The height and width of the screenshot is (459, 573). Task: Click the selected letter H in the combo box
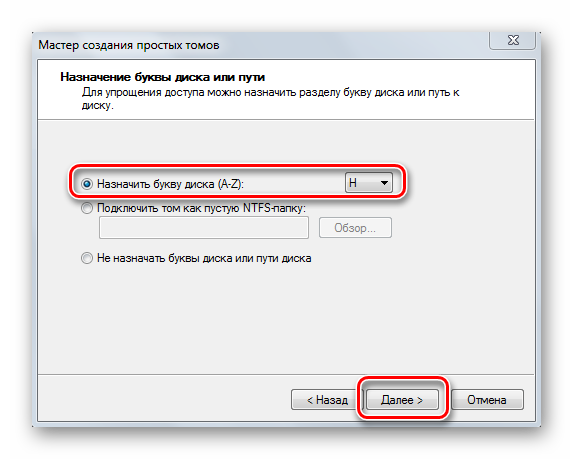[x=353, y=183]
